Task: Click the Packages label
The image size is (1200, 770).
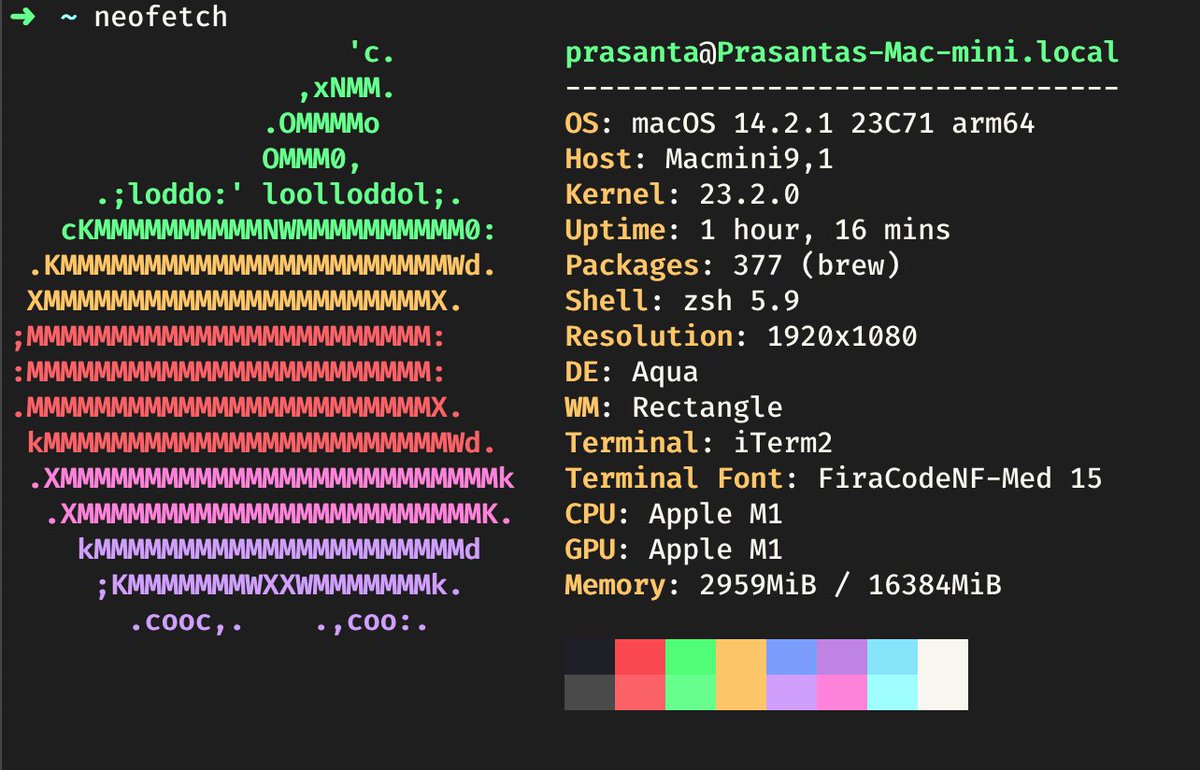Action: coord(632,266)
